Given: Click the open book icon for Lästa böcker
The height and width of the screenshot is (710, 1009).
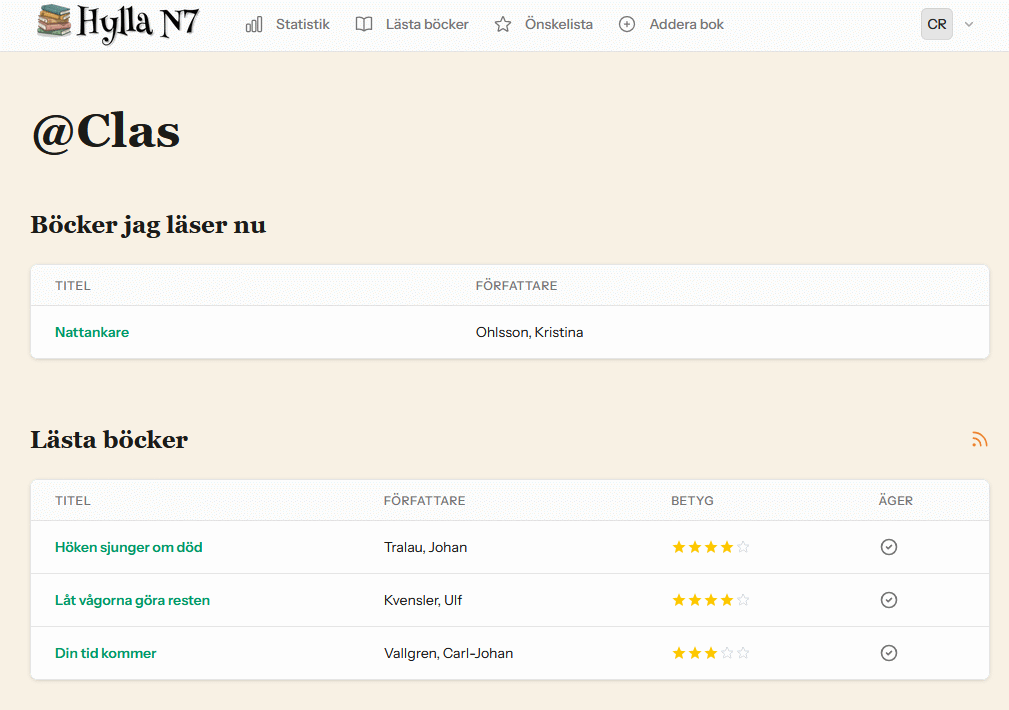Looking at the screenshot, I should 364,24.
